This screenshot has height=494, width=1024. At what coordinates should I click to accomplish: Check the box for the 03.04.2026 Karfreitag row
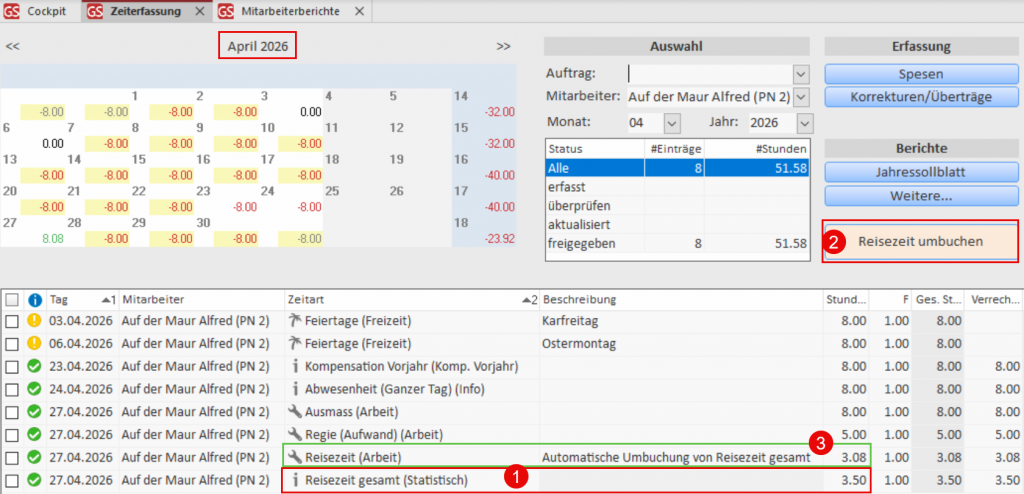(12, 321)
